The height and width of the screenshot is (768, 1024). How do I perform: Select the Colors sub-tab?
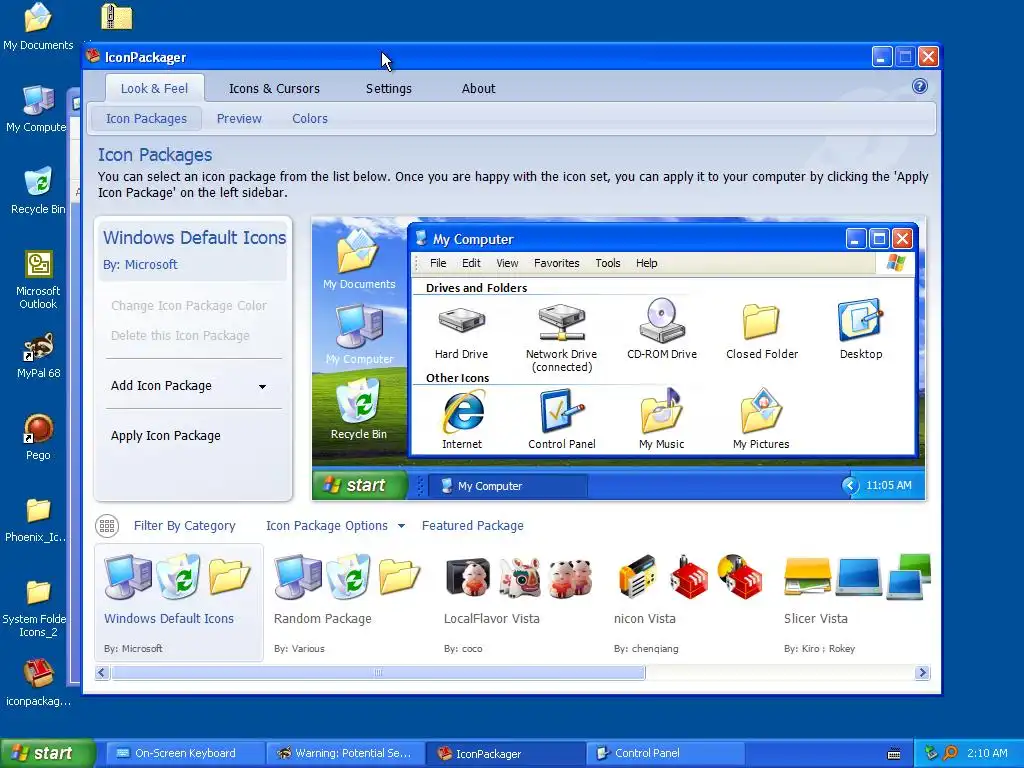click(310, 118)
